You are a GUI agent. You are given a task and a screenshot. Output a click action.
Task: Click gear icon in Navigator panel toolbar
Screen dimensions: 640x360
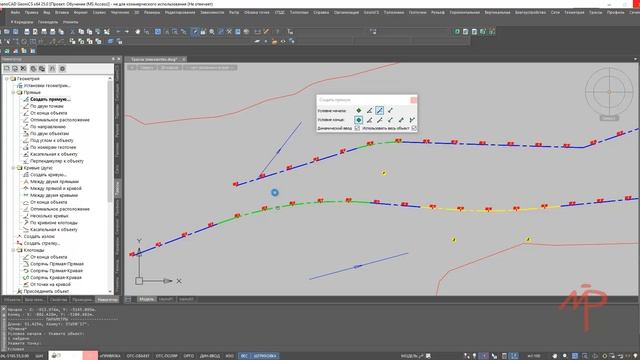pyautogui.click(x=62, y=69)
